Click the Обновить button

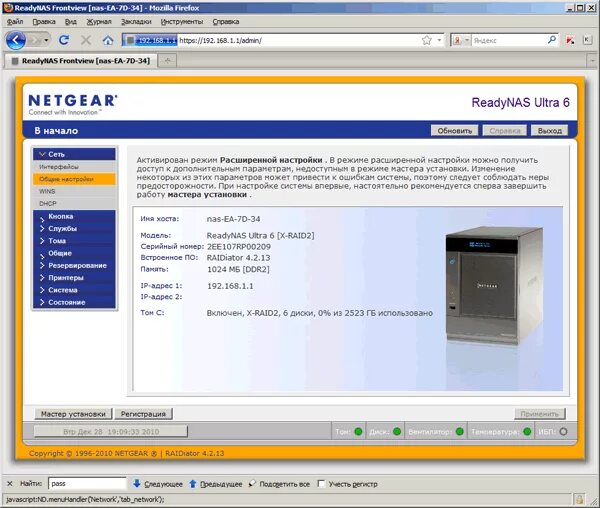(x=455, y=131)
